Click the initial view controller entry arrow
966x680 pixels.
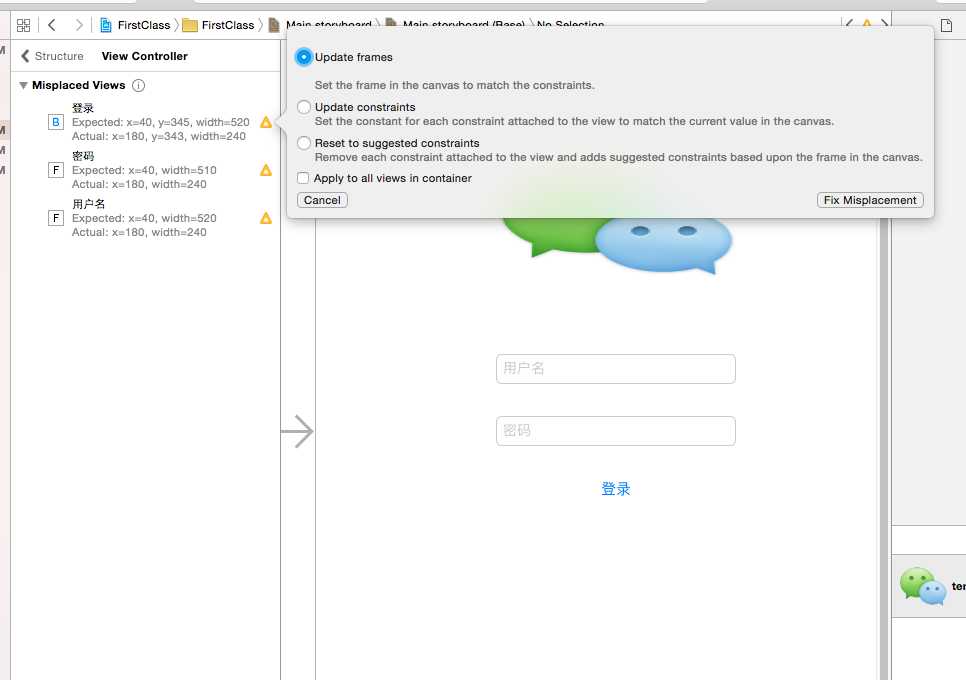(x=298, y=431)
